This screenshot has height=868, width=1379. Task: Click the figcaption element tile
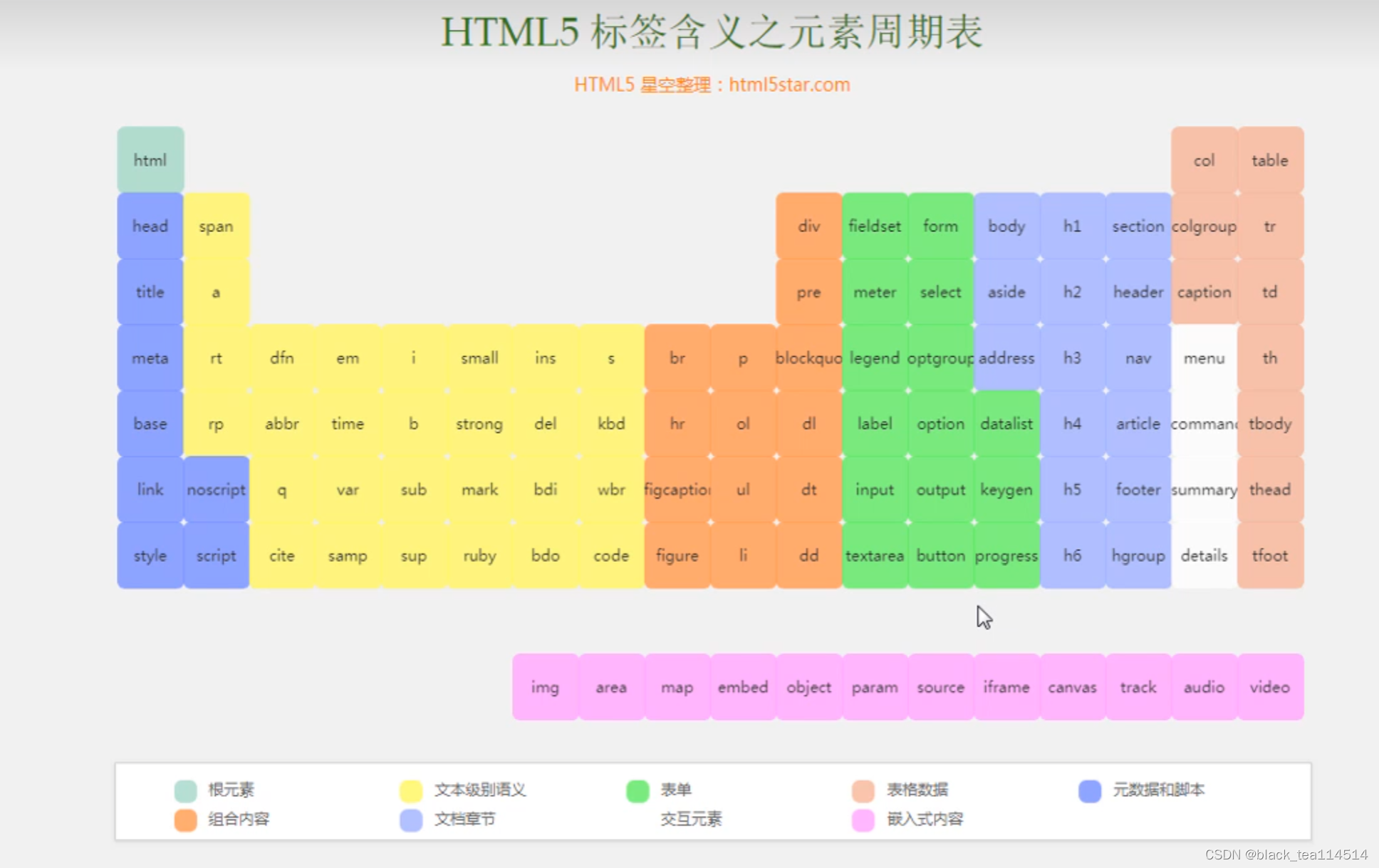[677, 489]
